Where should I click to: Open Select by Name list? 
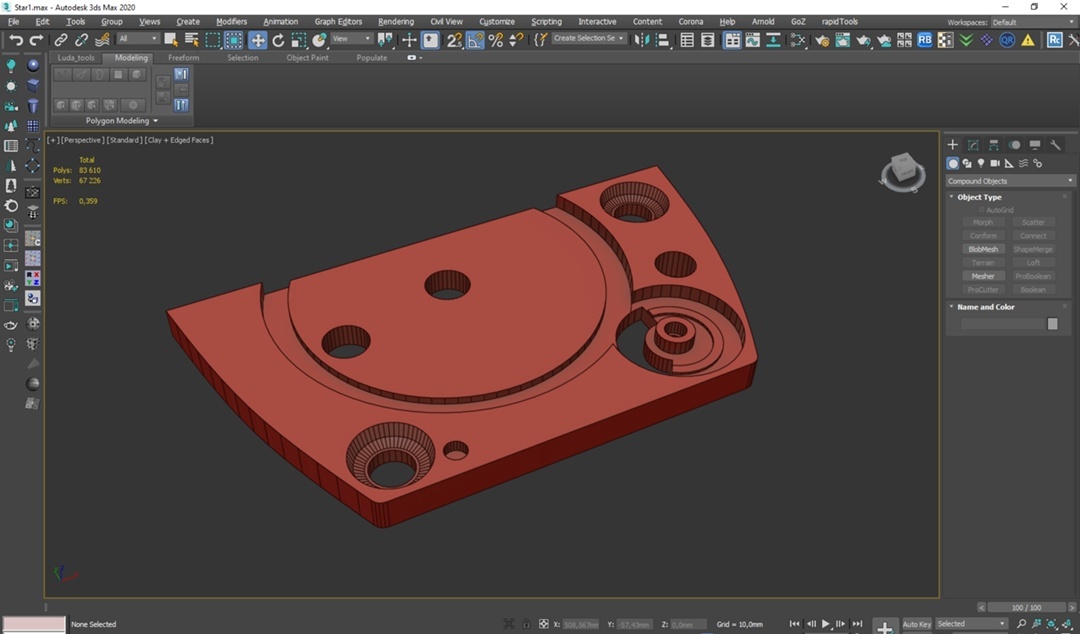191,40
